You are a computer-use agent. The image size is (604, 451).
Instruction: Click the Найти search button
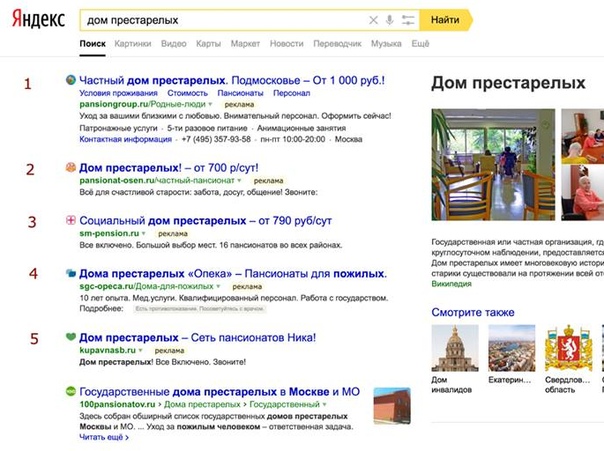click(445, 20)
